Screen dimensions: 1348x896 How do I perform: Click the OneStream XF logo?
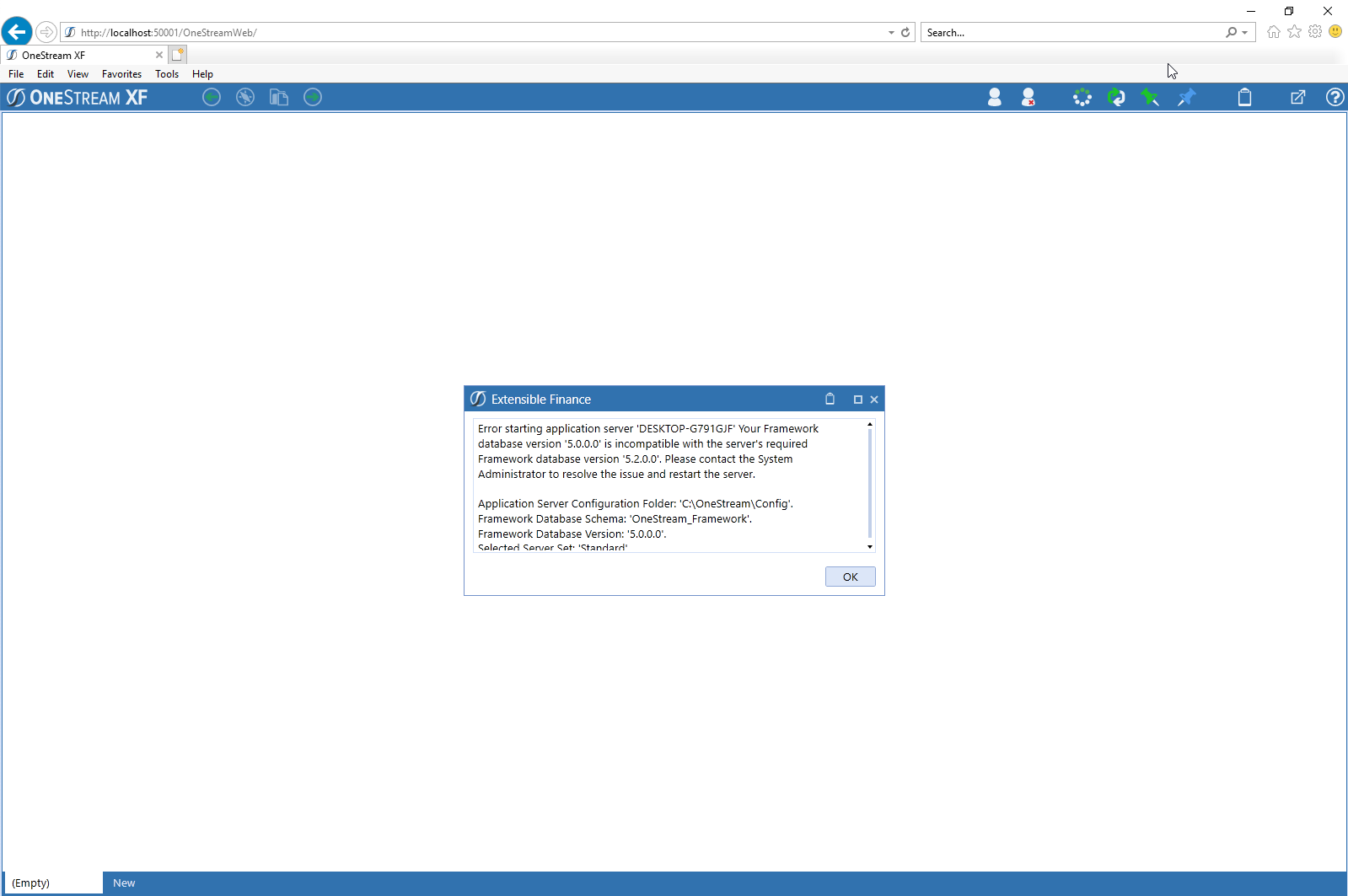[x=78, y=97]
